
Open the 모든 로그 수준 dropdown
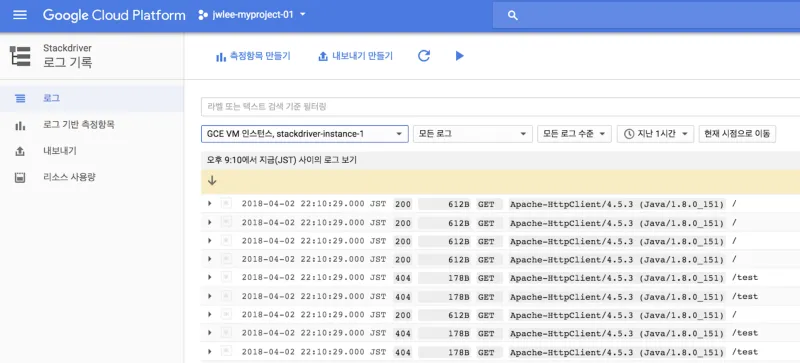pos(574,134)
